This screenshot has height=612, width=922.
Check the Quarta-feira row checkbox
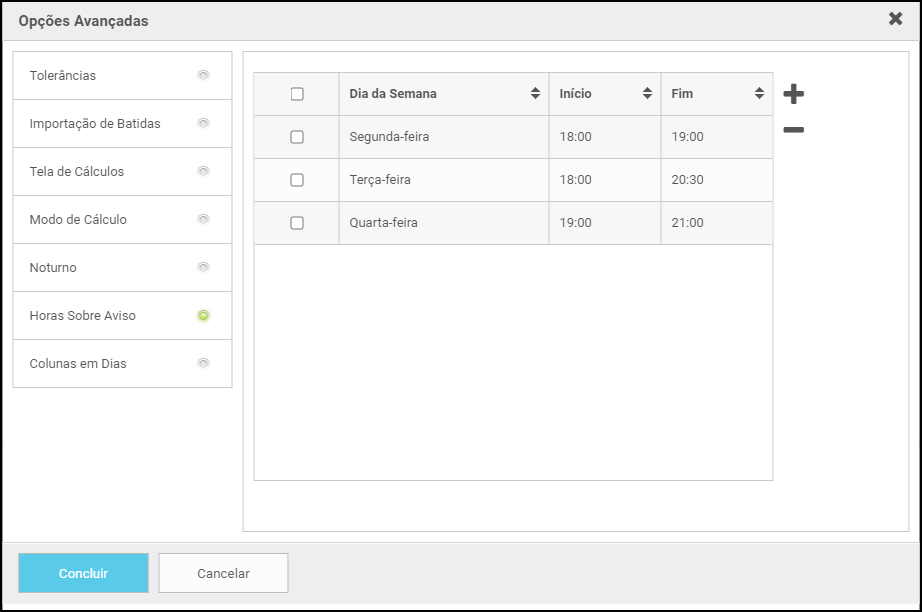pyautogui.click(x=297, y=223)
